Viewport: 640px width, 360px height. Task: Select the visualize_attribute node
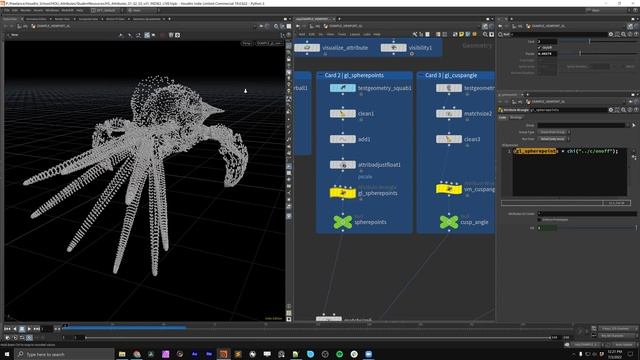tap(307, 48)
